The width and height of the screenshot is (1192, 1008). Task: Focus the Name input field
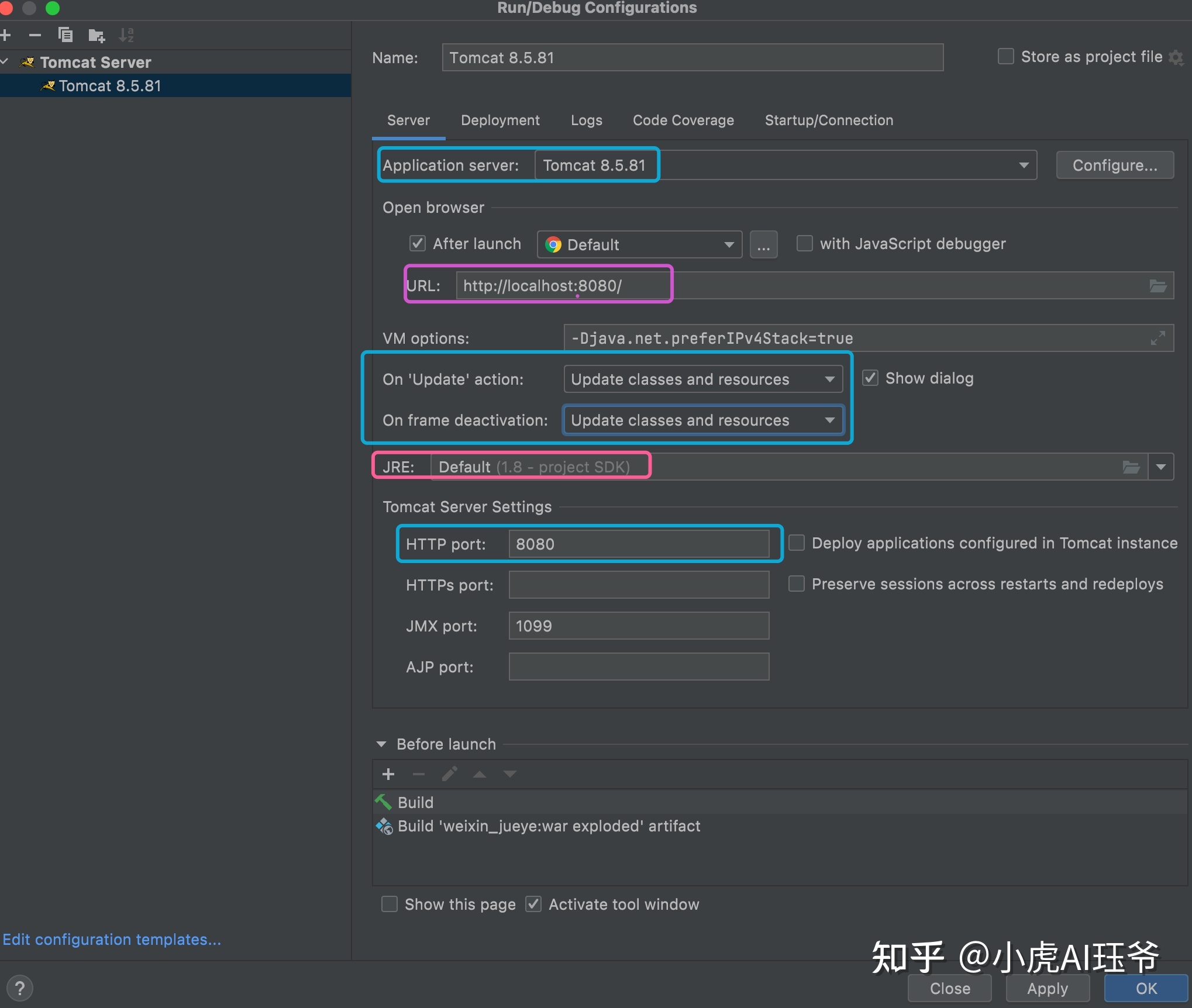[693, 57]
